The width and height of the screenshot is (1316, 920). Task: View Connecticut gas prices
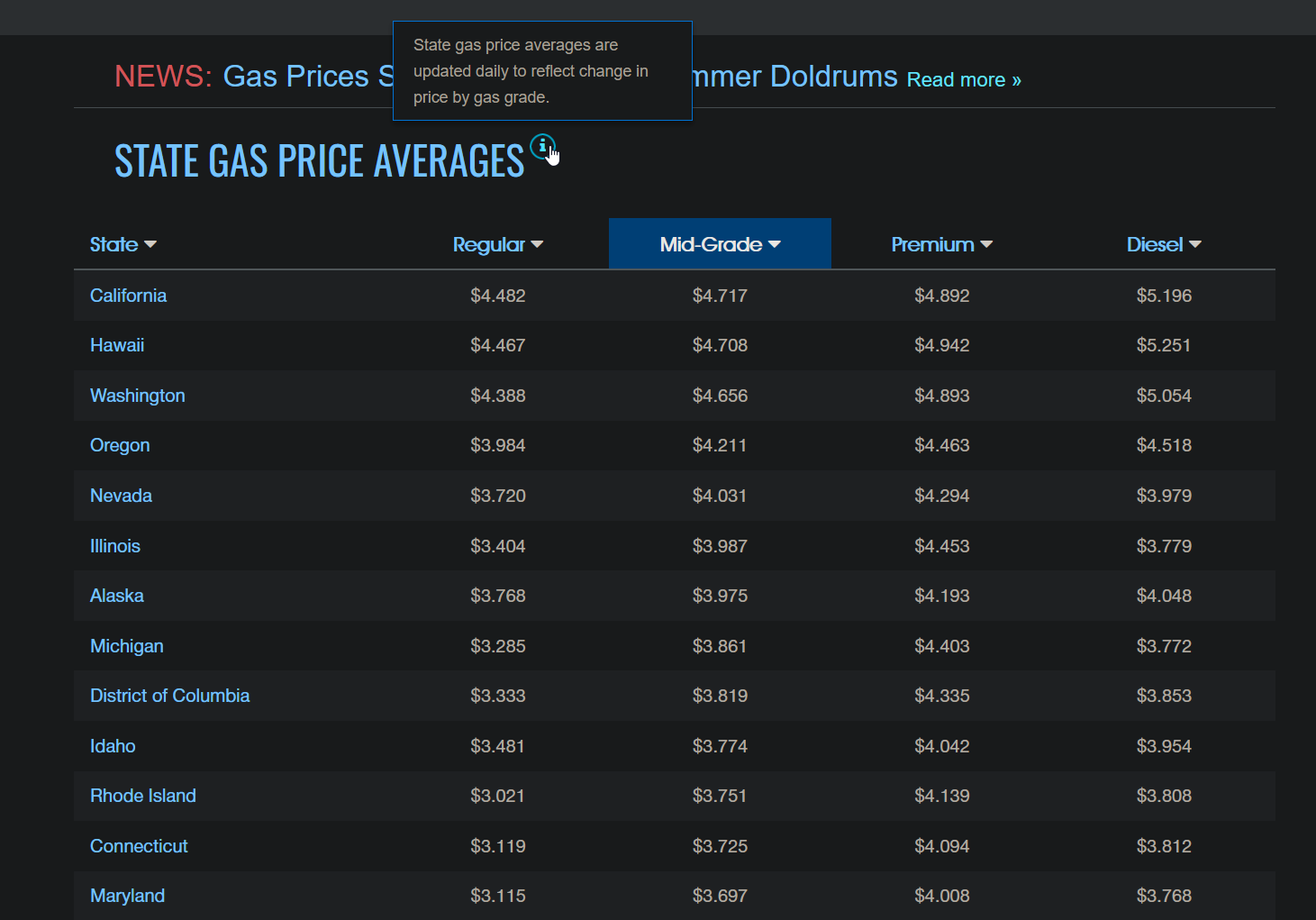(x=139, y=846)
